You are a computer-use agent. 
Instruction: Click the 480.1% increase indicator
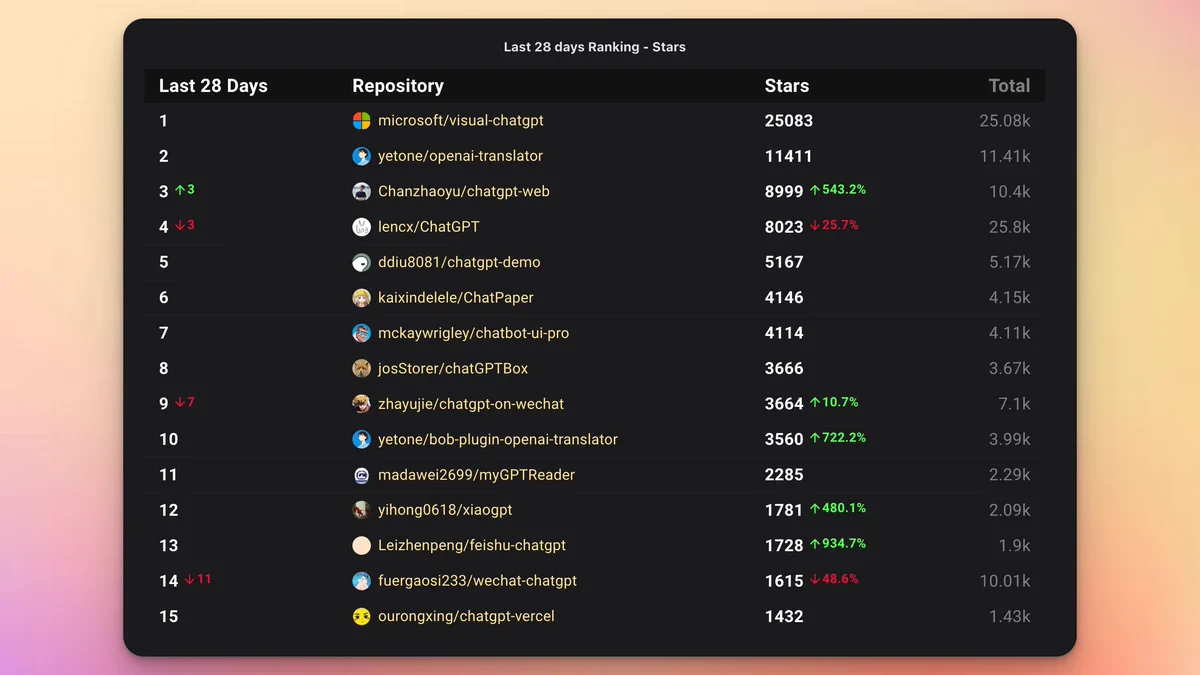(x=838, y=508)
